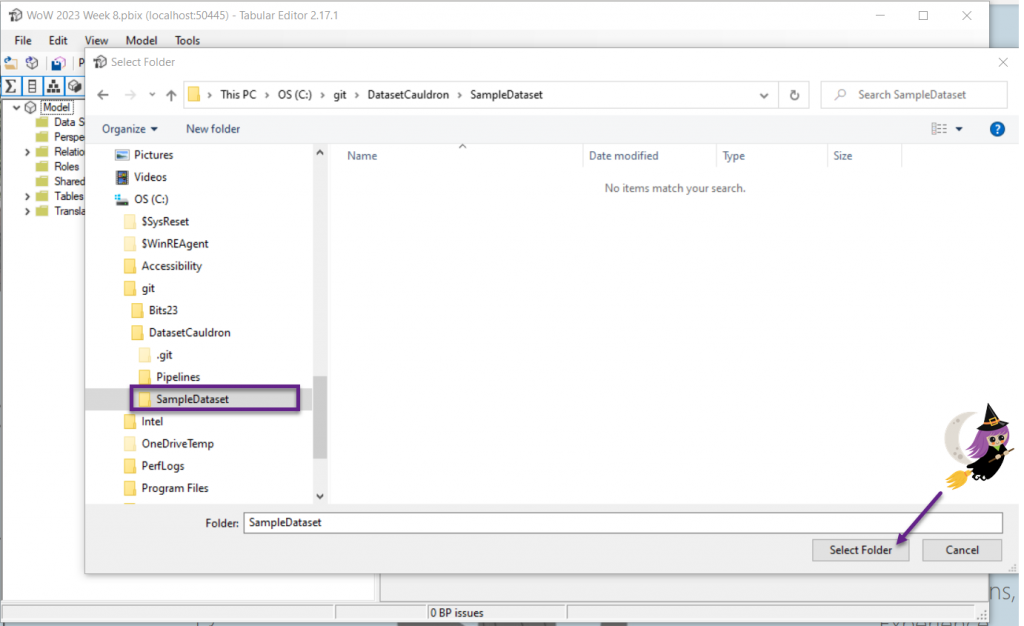
Task: Click the Connect to database cube icon
Action: click(x=31, y=63)
